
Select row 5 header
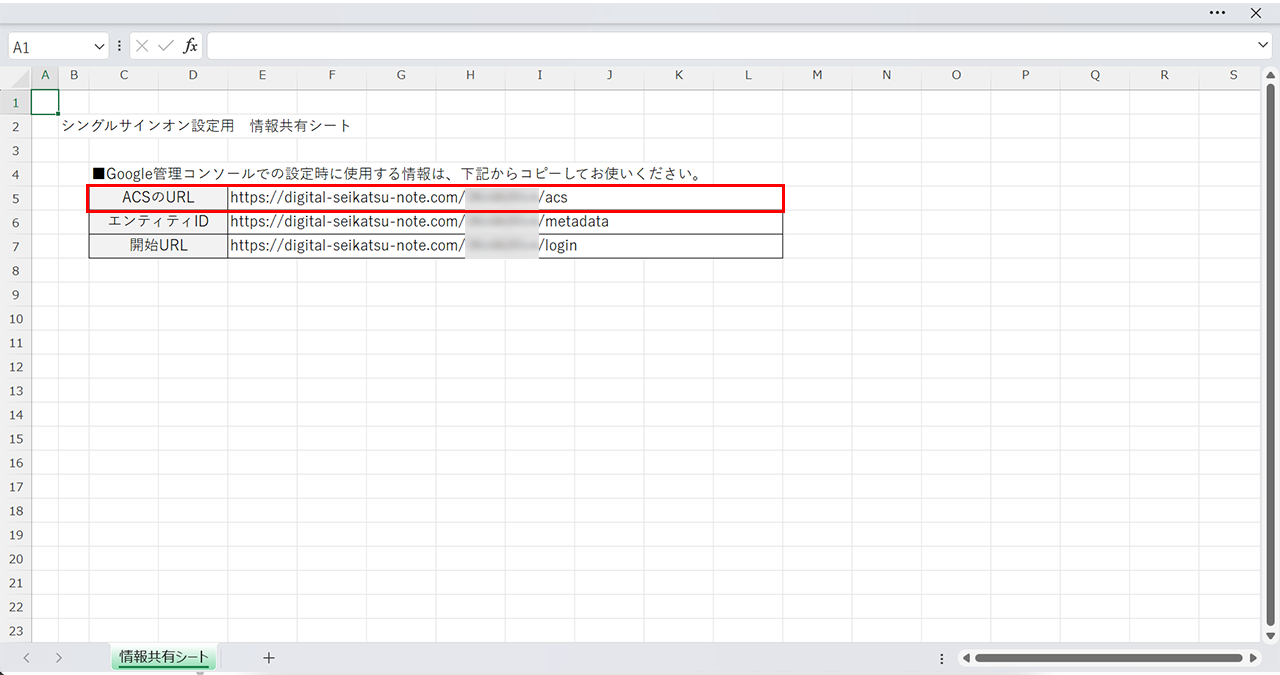click(x=15, y=198)
